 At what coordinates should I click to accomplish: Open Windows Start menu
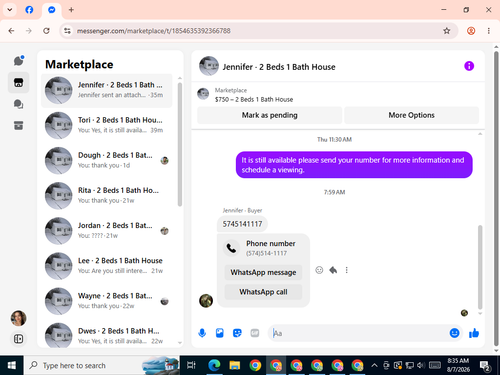click(x=12, y=365)
